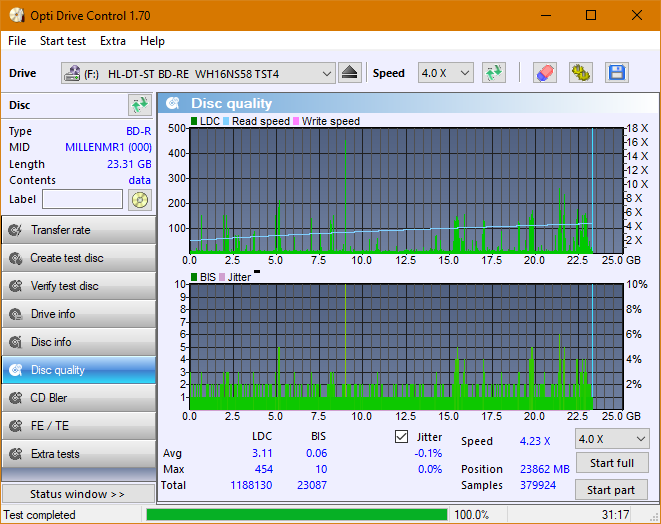
Task: Click the options gear icon in toolbar
Action: click(x=580, y=73)
